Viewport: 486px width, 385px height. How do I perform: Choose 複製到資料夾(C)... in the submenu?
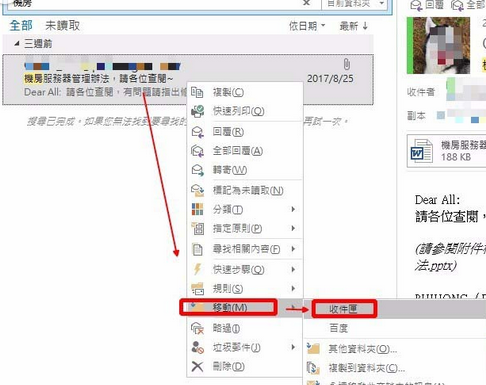click(x=395, y=368)
